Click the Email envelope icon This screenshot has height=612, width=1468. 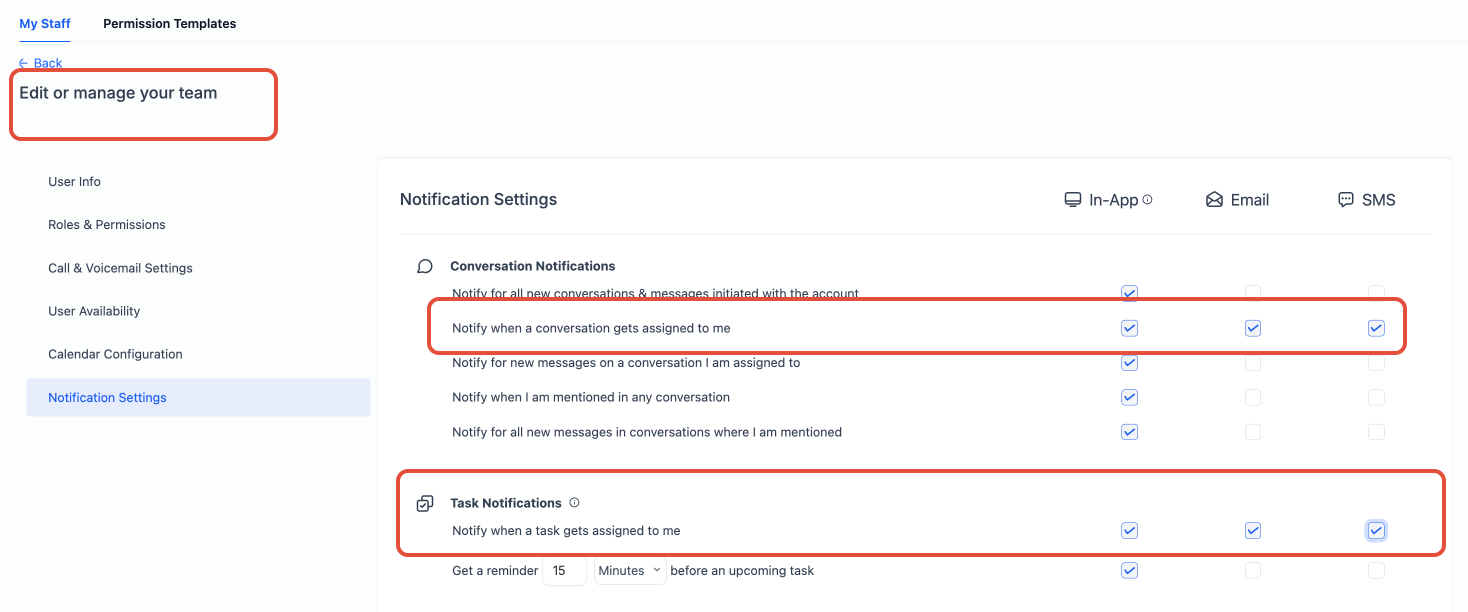click(x=1214, y=200)
